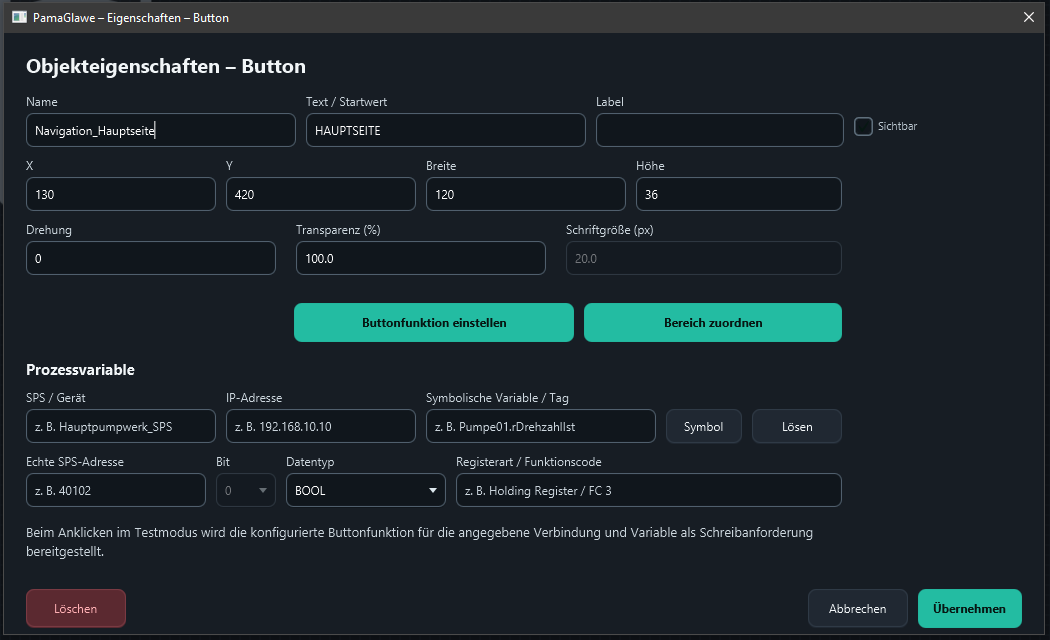Apply changes with Übernehmen button
This screenshot has height=640, width=1050.
970,609
